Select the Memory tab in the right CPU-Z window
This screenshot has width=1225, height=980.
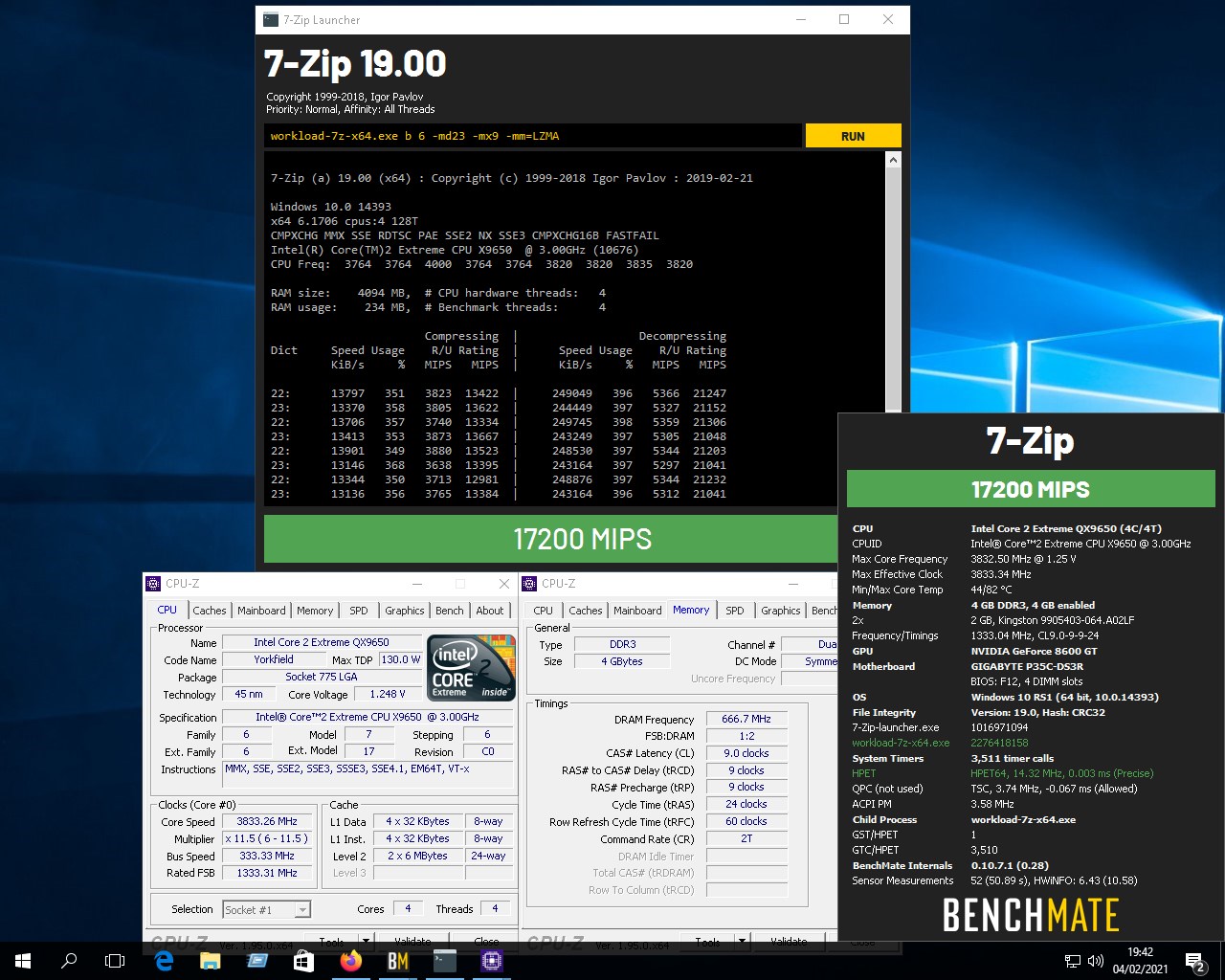tap(691, 610)
